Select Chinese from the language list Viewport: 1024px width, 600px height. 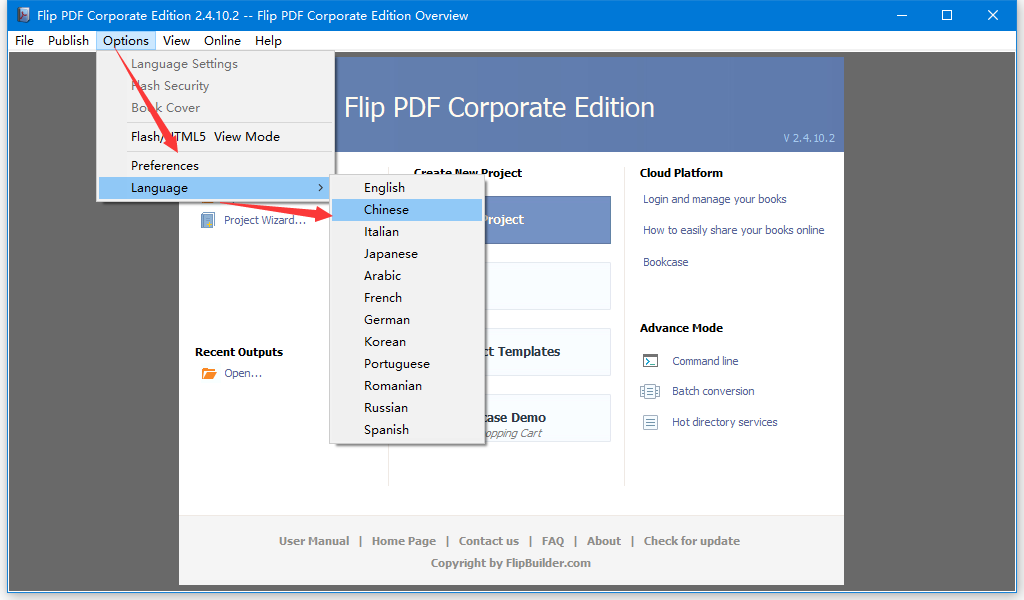[386, 210]
